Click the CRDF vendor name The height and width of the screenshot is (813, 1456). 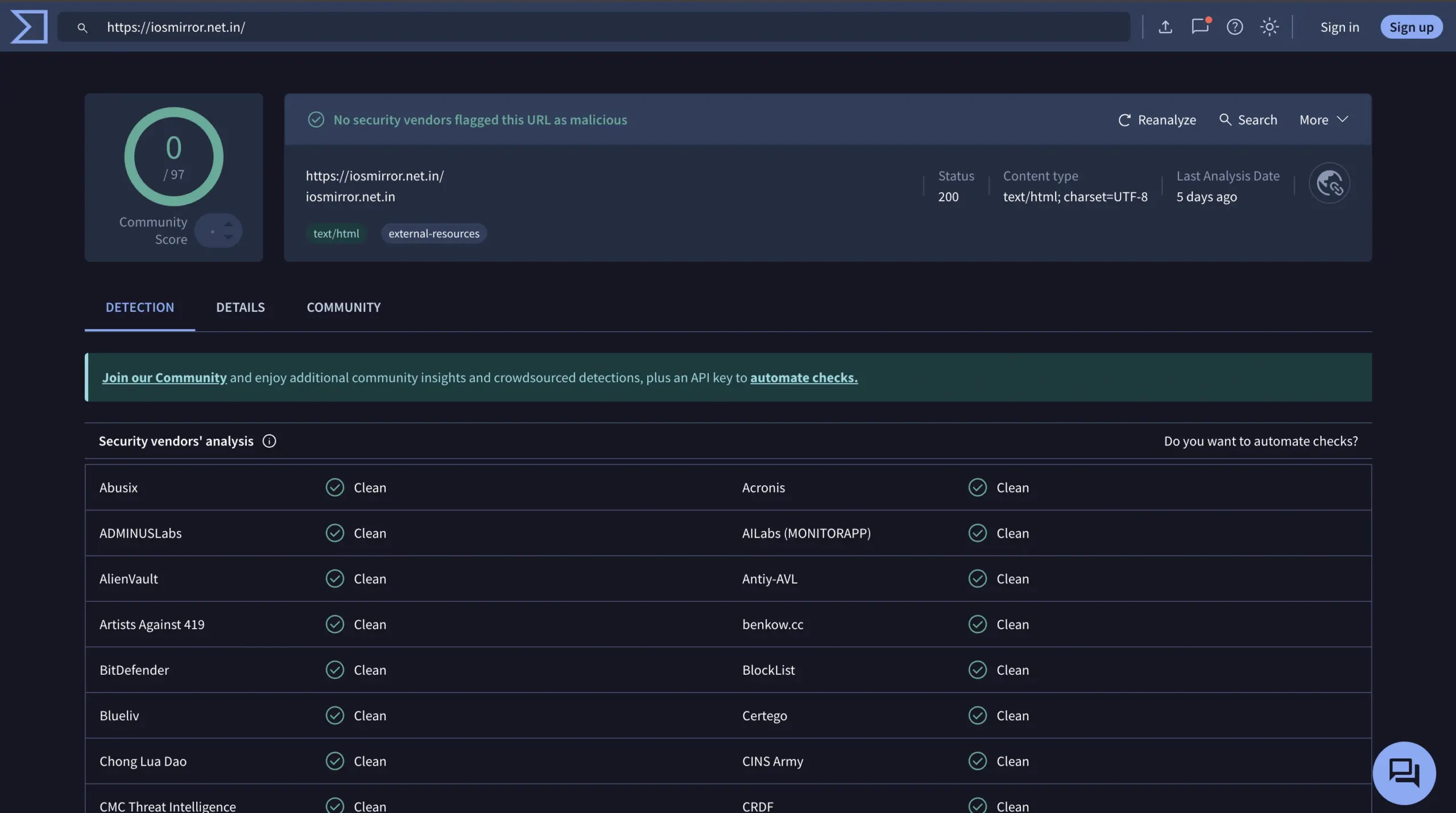click(758, 806)
